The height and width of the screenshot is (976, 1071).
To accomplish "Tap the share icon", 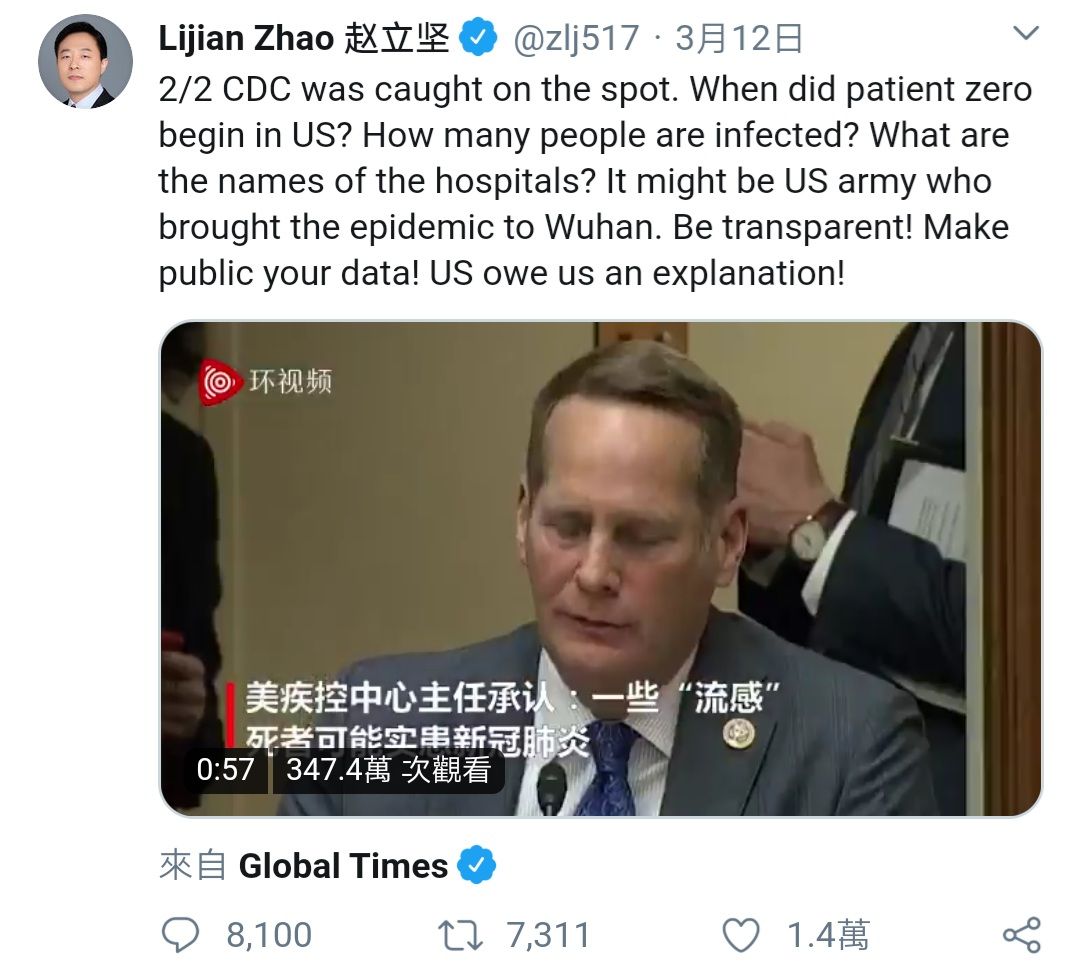I will [x=1022, y=935].
